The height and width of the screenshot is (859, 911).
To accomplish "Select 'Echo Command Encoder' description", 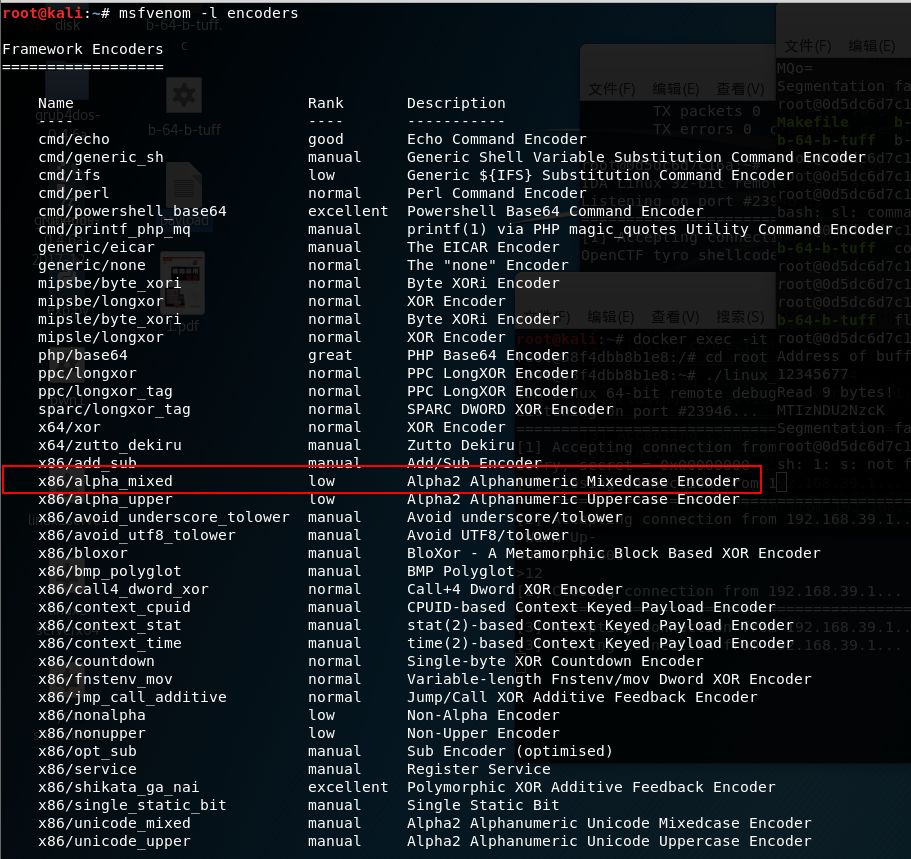I will pos(497,139).
